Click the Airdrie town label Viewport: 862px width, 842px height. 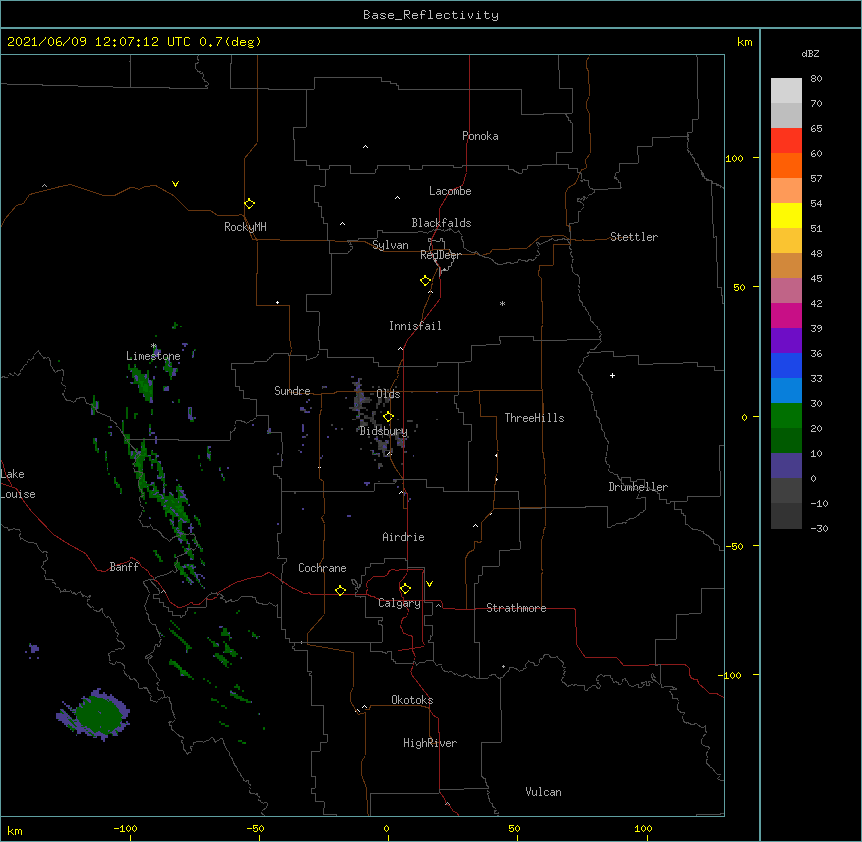click(x=404, y=537)
